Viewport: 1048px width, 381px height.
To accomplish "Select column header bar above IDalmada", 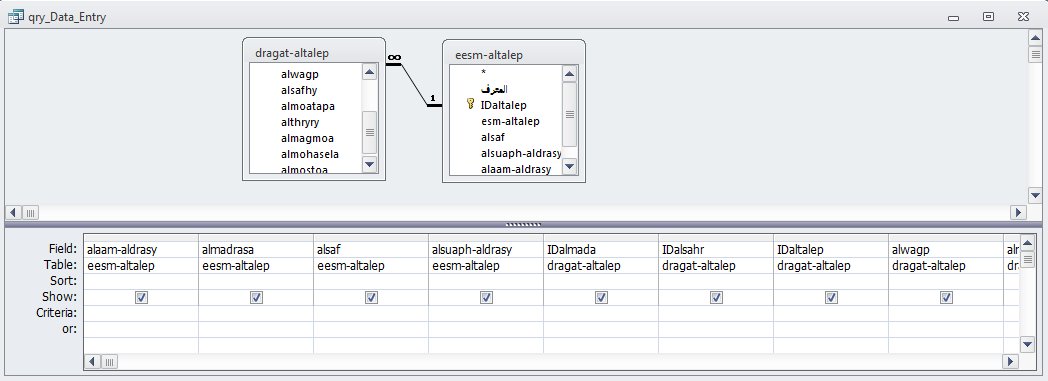I will (601, 238).
